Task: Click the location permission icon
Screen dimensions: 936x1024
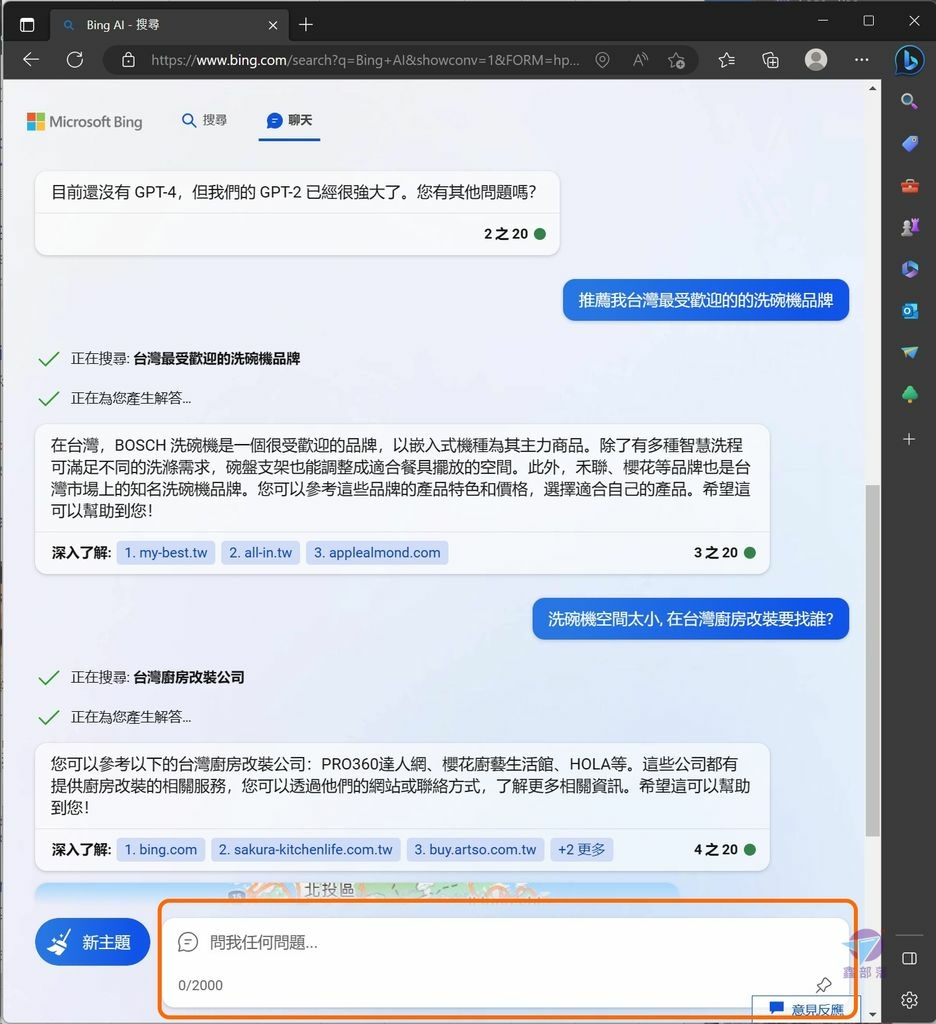Action: tap(602, 60)
